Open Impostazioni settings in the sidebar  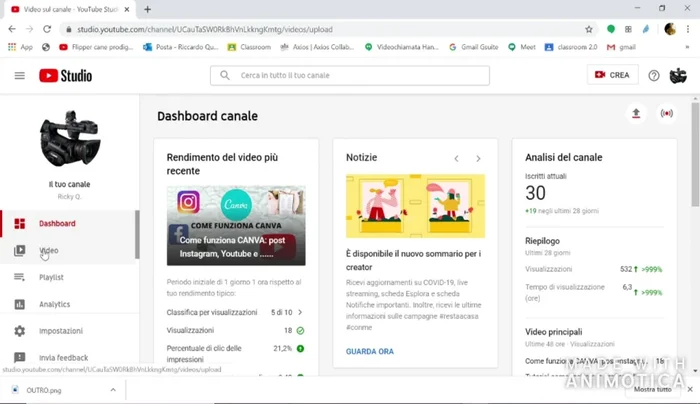tap(68, 331)
